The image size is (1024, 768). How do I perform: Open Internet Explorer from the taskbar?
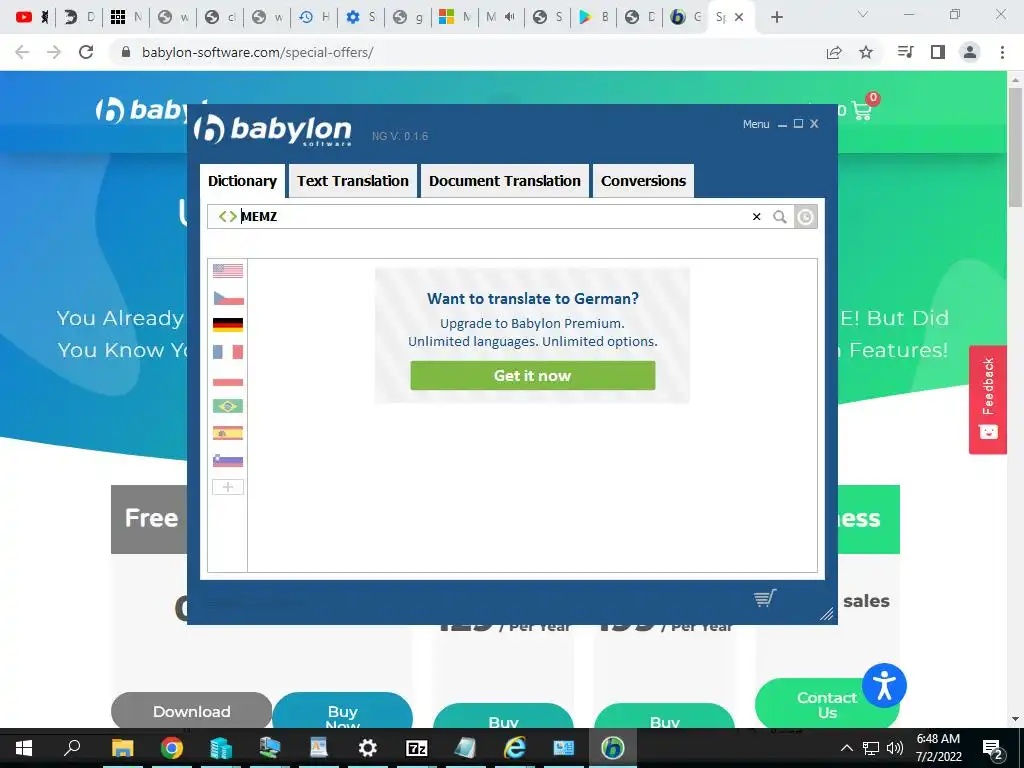515,748
